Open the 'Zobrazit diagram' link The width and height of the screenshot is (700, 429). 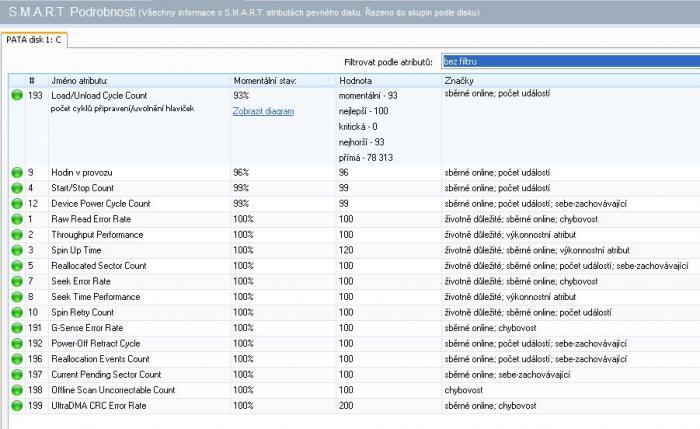(x=263, y=111)
